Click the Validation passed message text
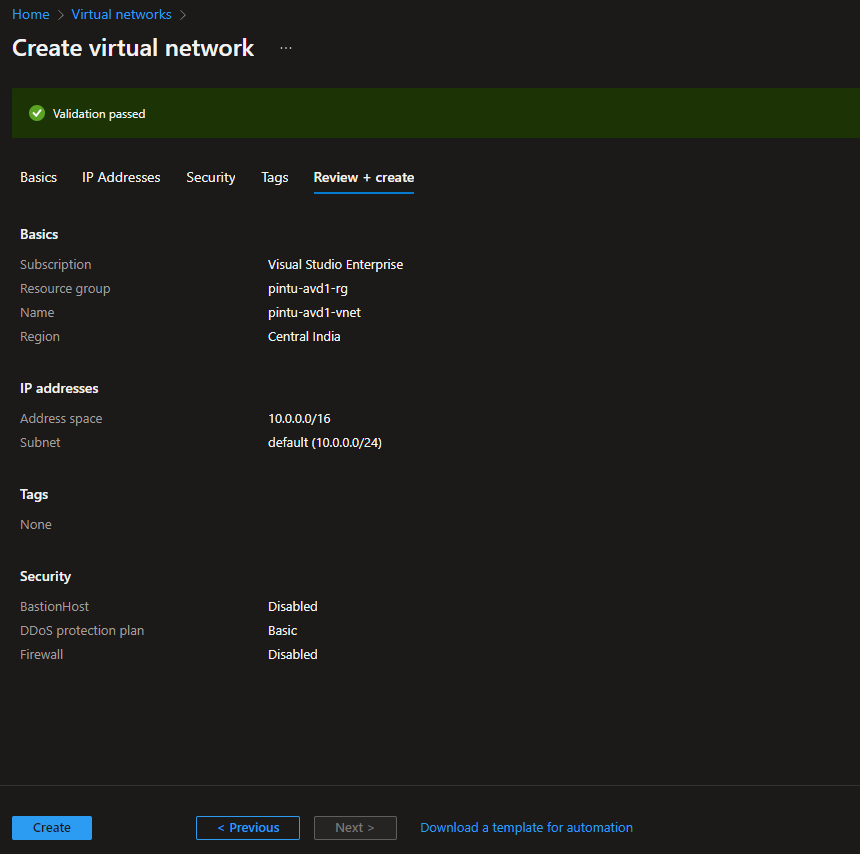The image size is (860, 854). coord(99,114)
